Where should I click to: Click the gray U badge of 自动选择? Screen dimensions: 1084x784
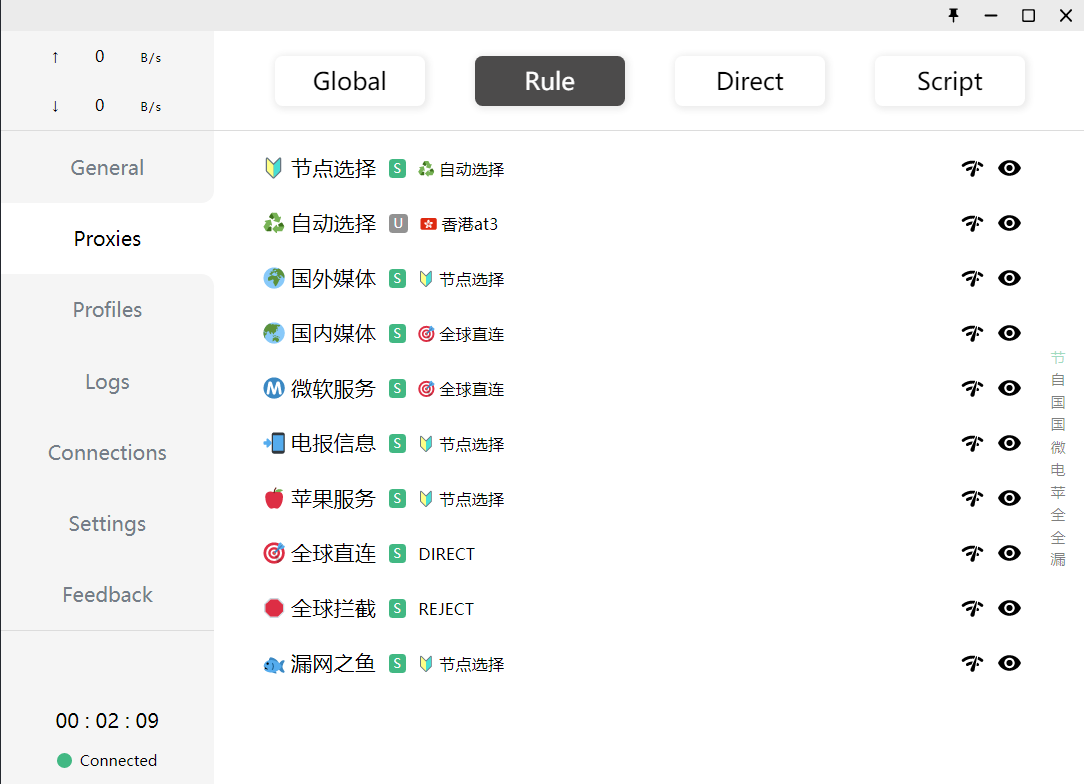pos(398,223)
